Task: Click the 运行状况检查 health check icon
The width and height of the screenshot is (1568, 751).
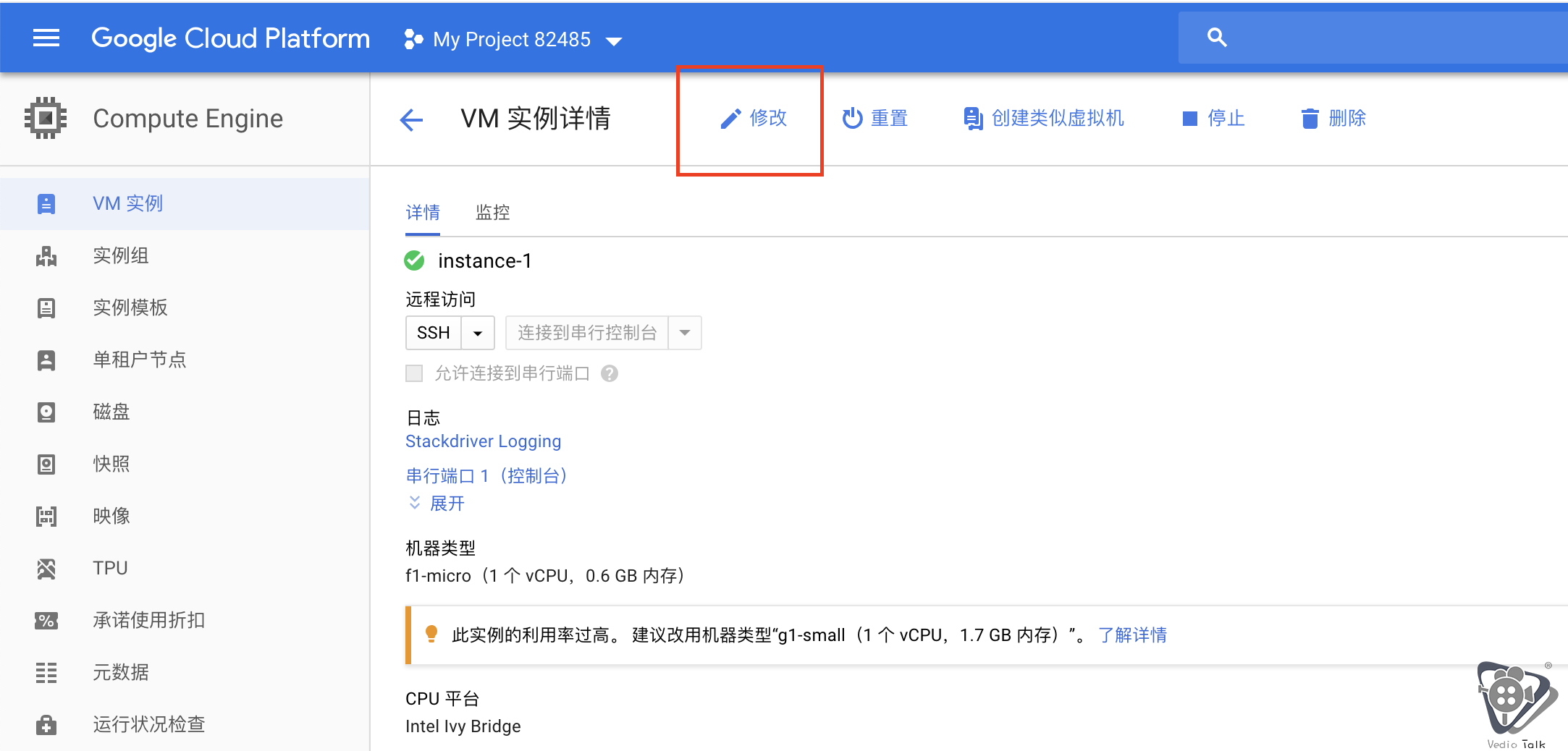Action: tap(46, 725)
